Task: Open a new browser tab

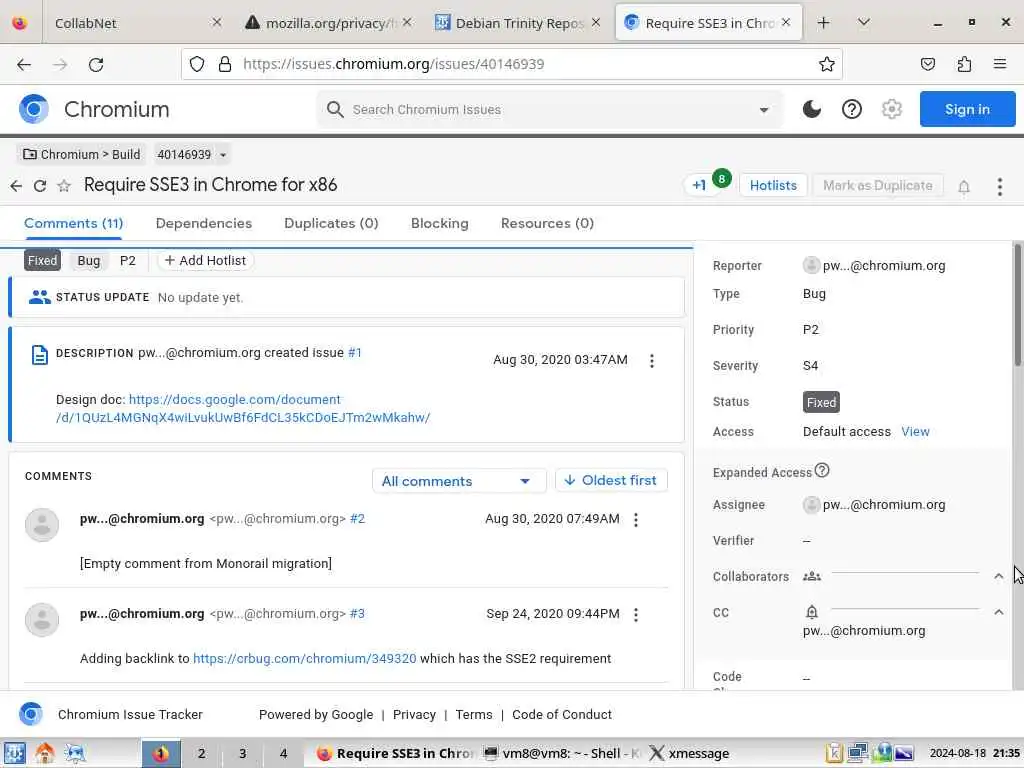Action: [x=823, y=23]
